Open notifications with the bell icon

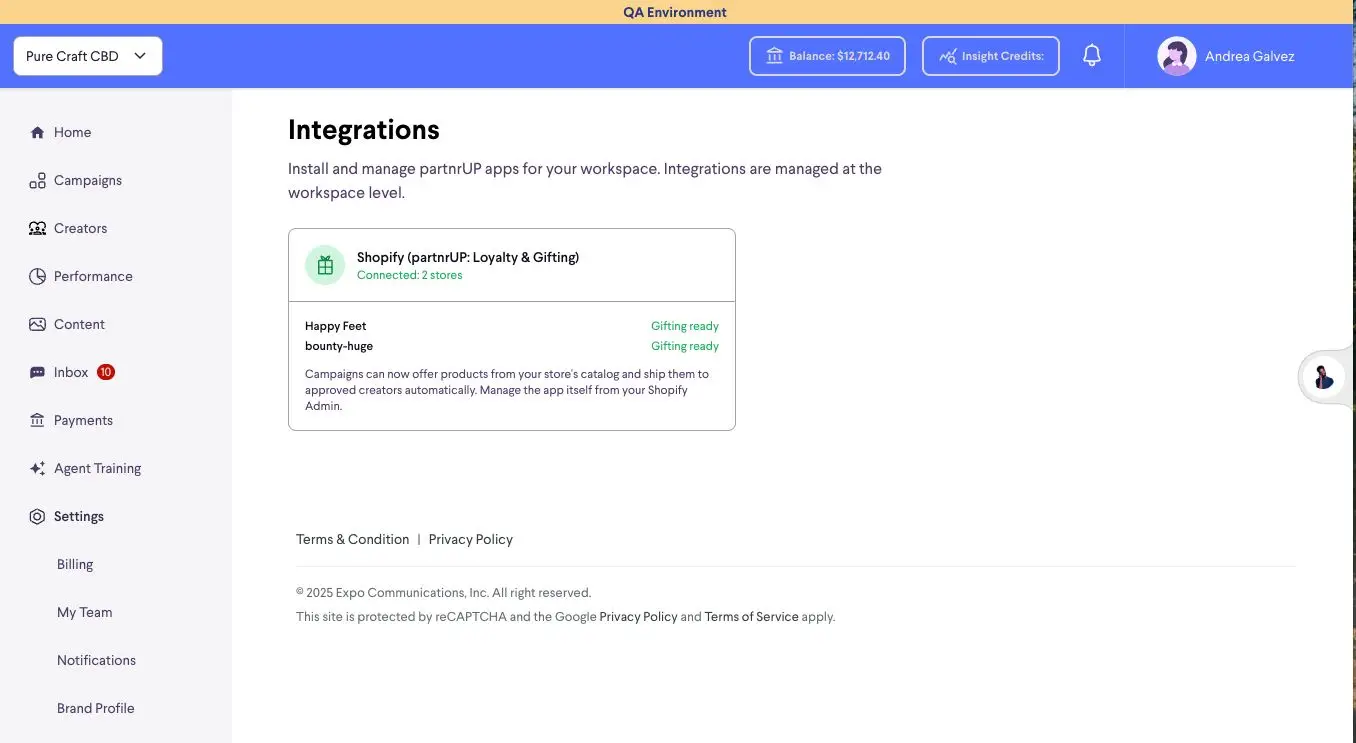point(1092,56)
